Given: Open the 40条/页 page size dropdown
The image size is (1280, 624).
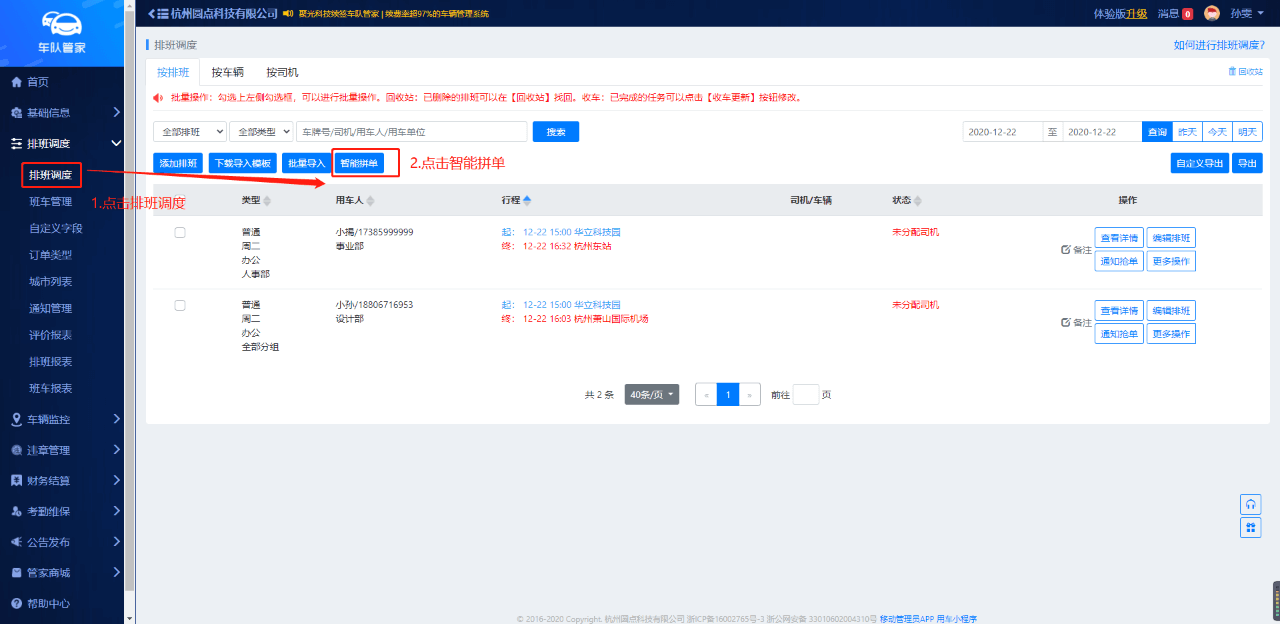Looking at the screenshot, I should coord(651,395).
